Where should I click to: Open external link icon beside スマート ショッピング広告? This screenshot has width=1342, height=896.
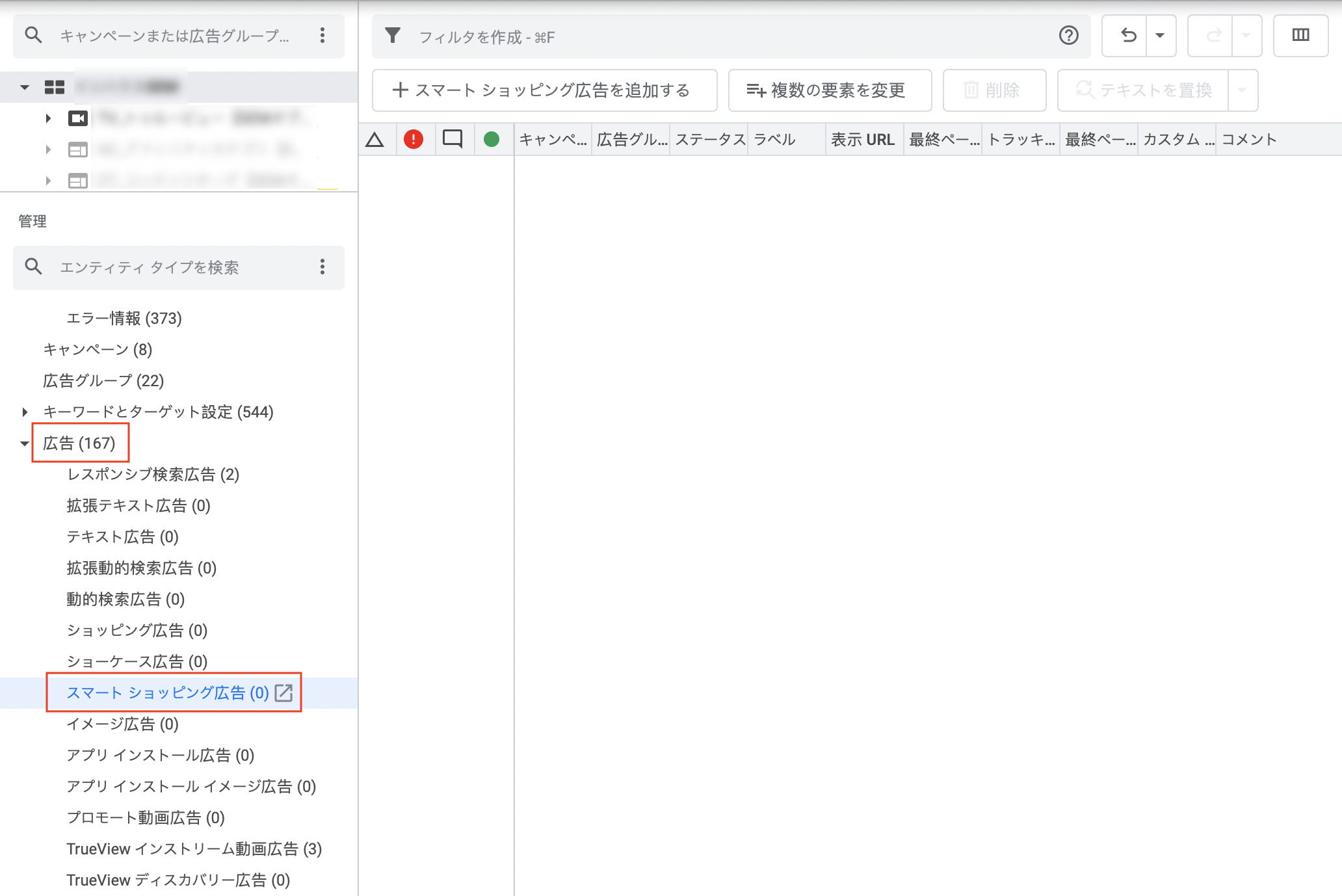(x=284, y=692)
